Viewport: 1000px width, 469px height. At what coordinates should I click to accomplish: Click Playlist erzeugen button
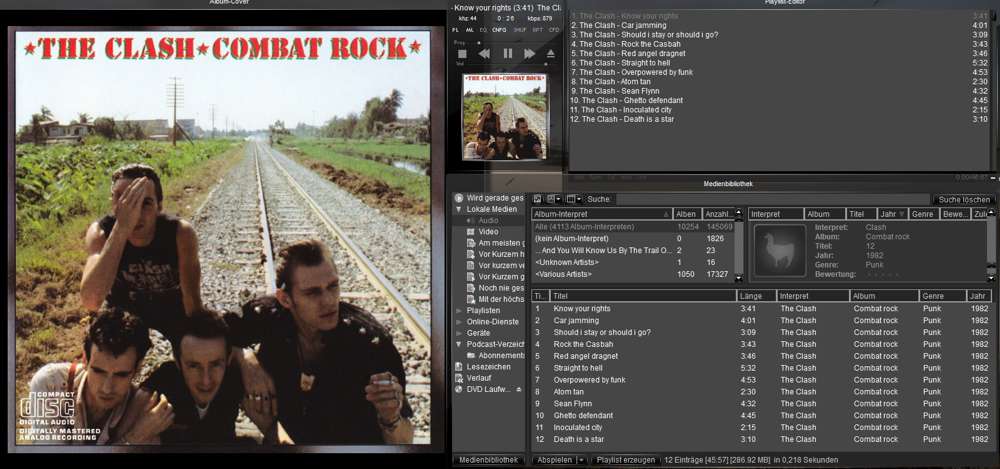625,460
